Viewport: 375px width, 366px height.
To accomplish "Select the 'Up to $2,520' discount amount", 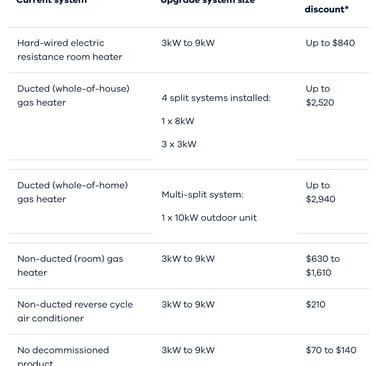I will click(320, 96).
